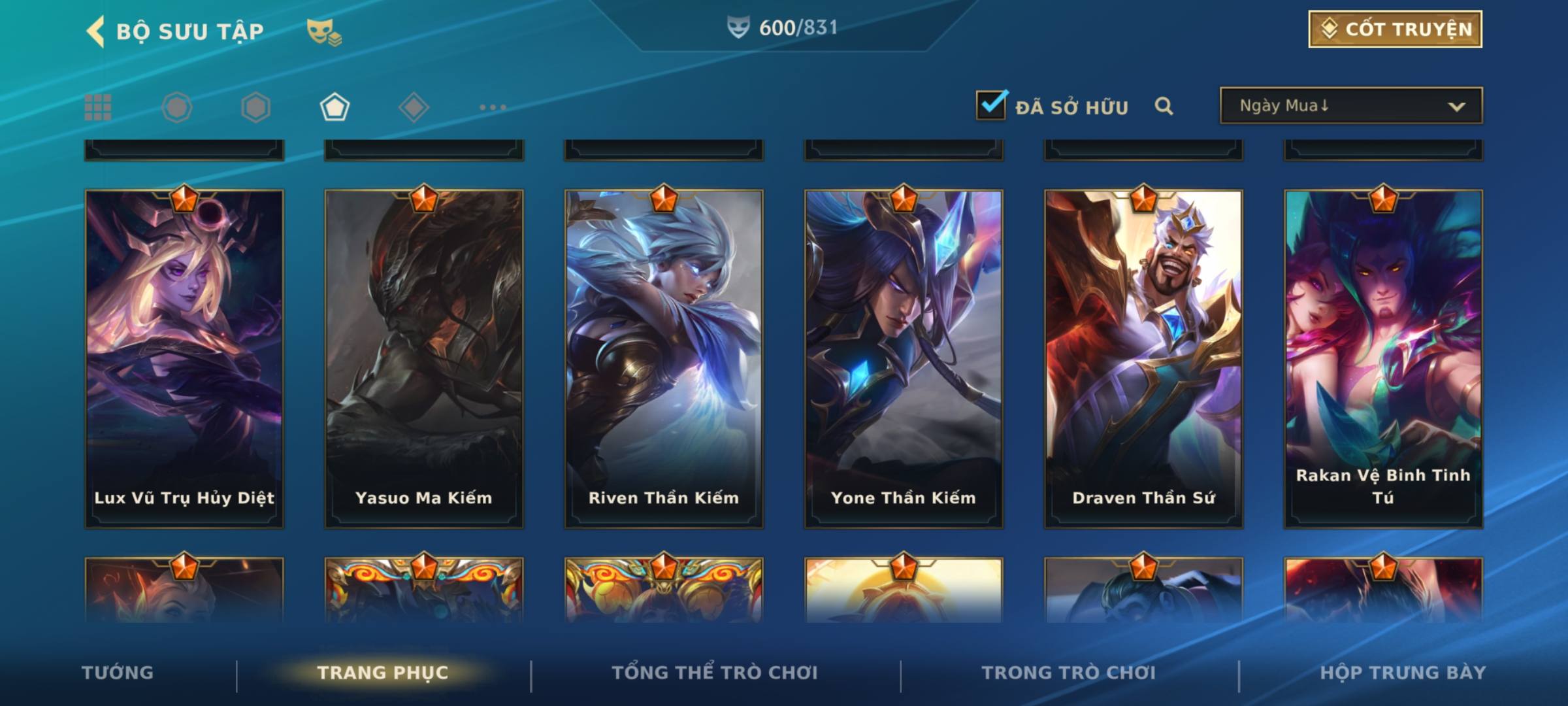
Task: Open the Yasuo Ma Kiếm skin card
Action: pos(424,359)
